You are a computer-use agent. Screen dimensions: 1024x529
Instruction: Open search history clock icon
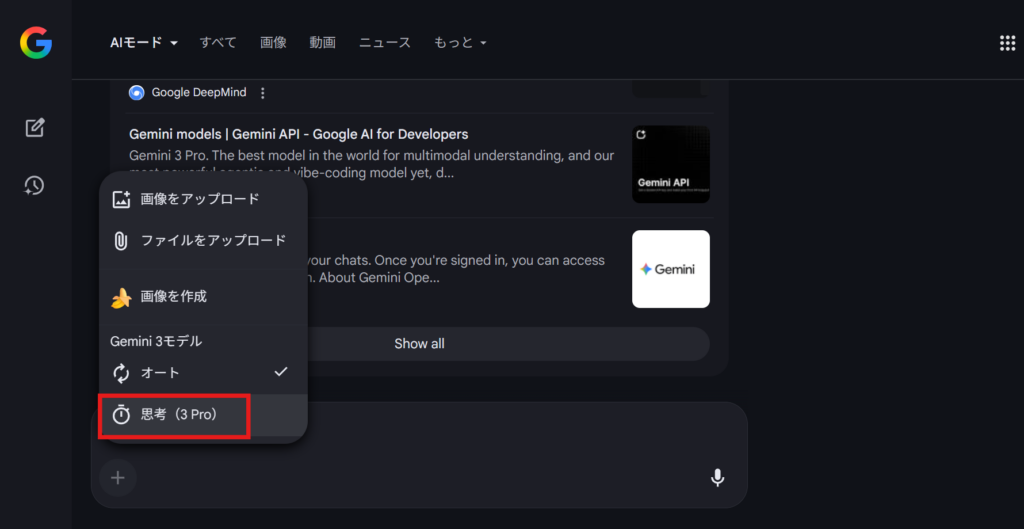point(35,186)
